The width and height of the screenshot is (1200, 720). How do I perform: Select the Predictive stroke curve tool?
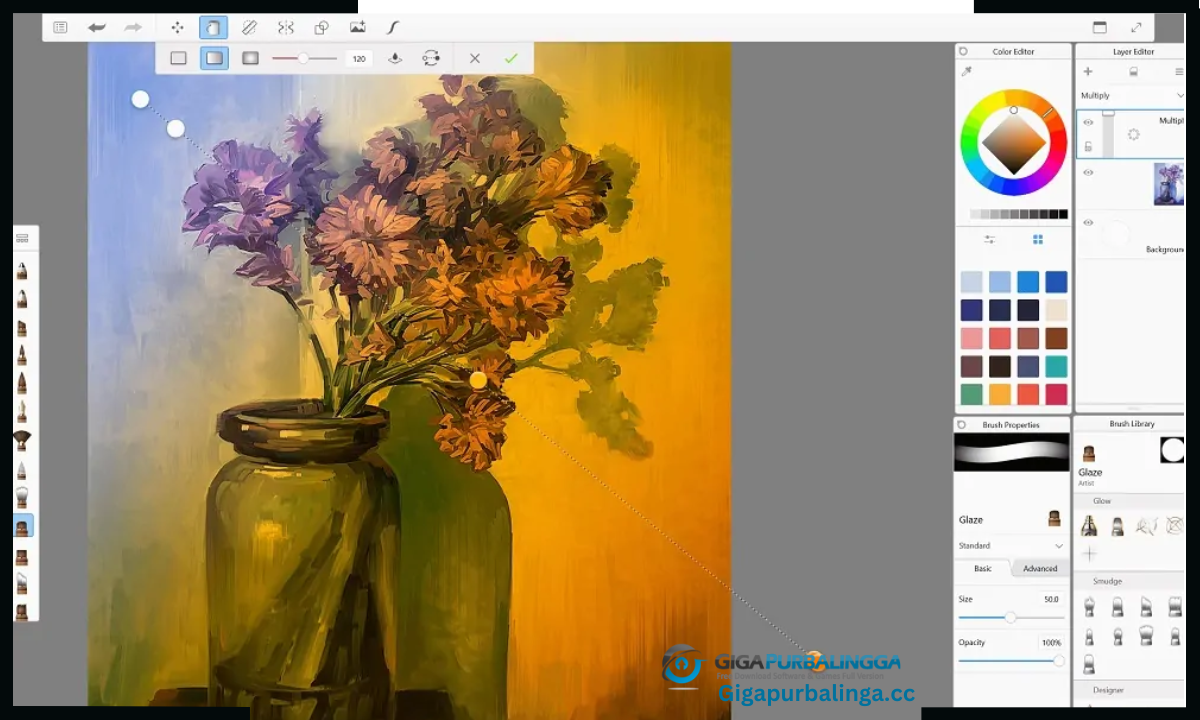[393, 28]
